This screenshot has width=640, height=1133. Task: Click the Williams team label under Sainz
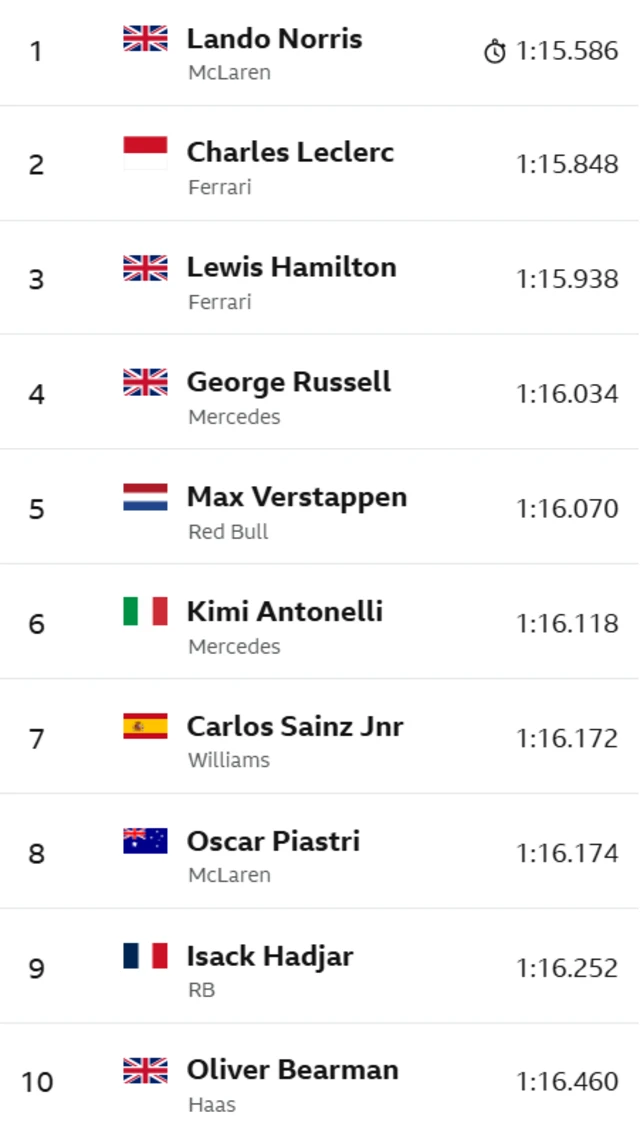point(228,760)
